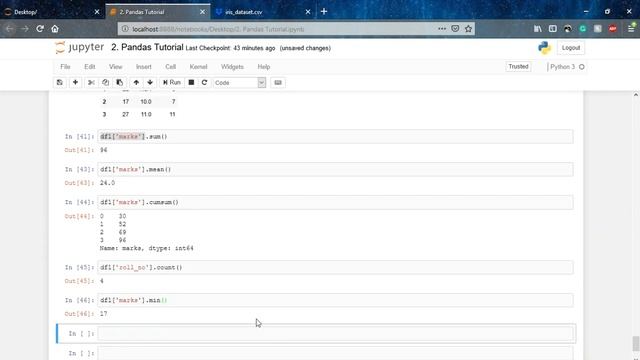The height and width of the screenshot is (360, 640).
Task: Move selected cell up with the arrow icon
Action: (x=136, y=82)
